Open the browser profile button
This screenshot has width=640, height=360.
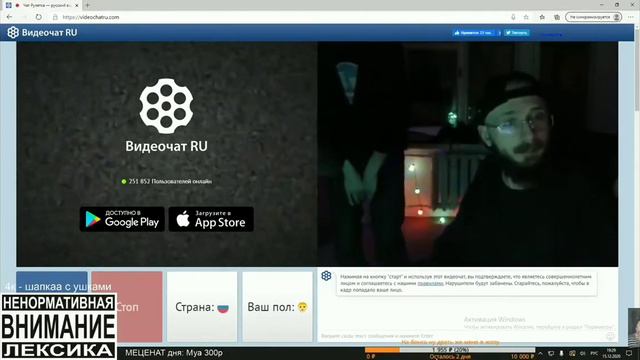pos(593,17)
